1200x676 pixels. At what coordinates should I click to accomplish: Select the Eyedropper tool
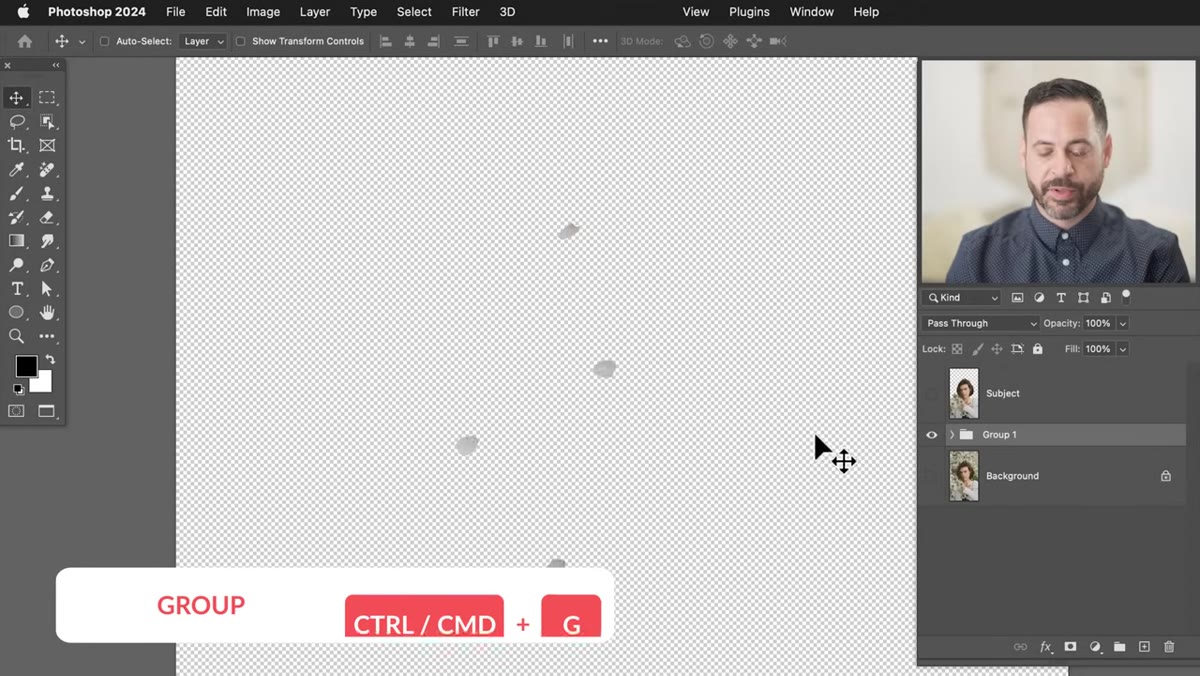(16, 170)
